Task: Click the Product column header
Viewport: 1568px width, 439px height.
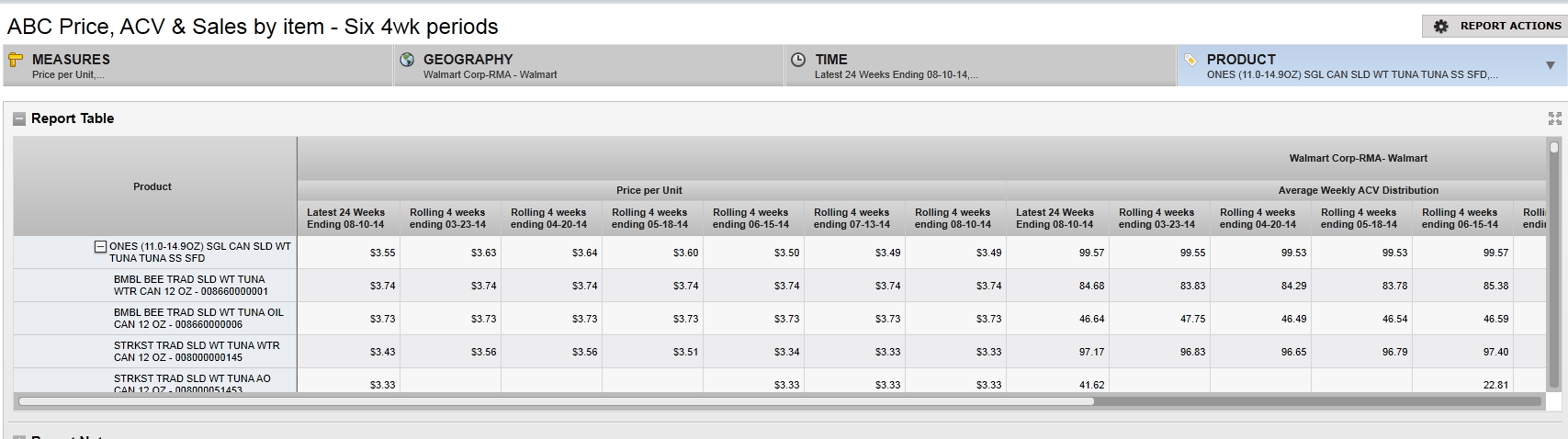Action: 152,186
